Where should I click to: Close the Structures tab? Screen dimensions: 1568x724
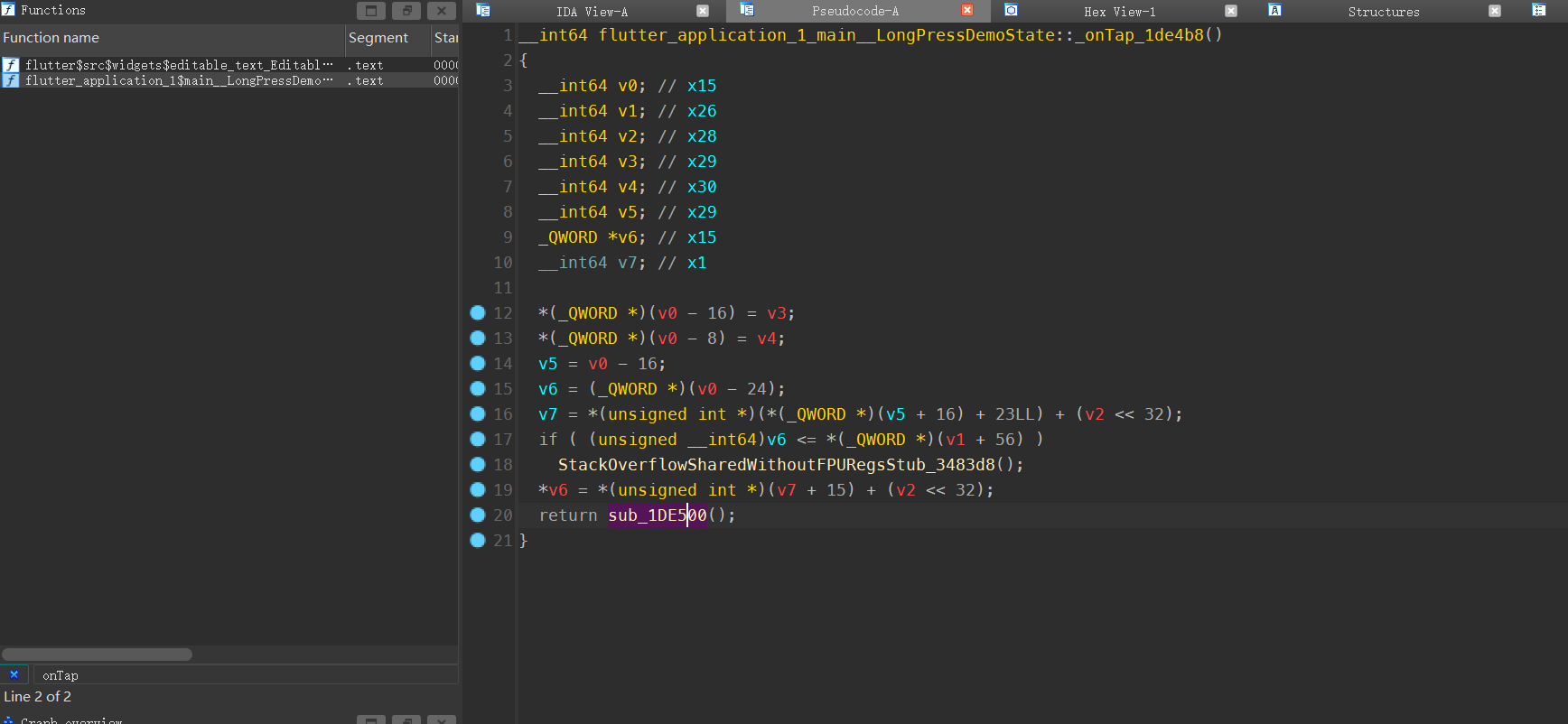pos(1495,11)
